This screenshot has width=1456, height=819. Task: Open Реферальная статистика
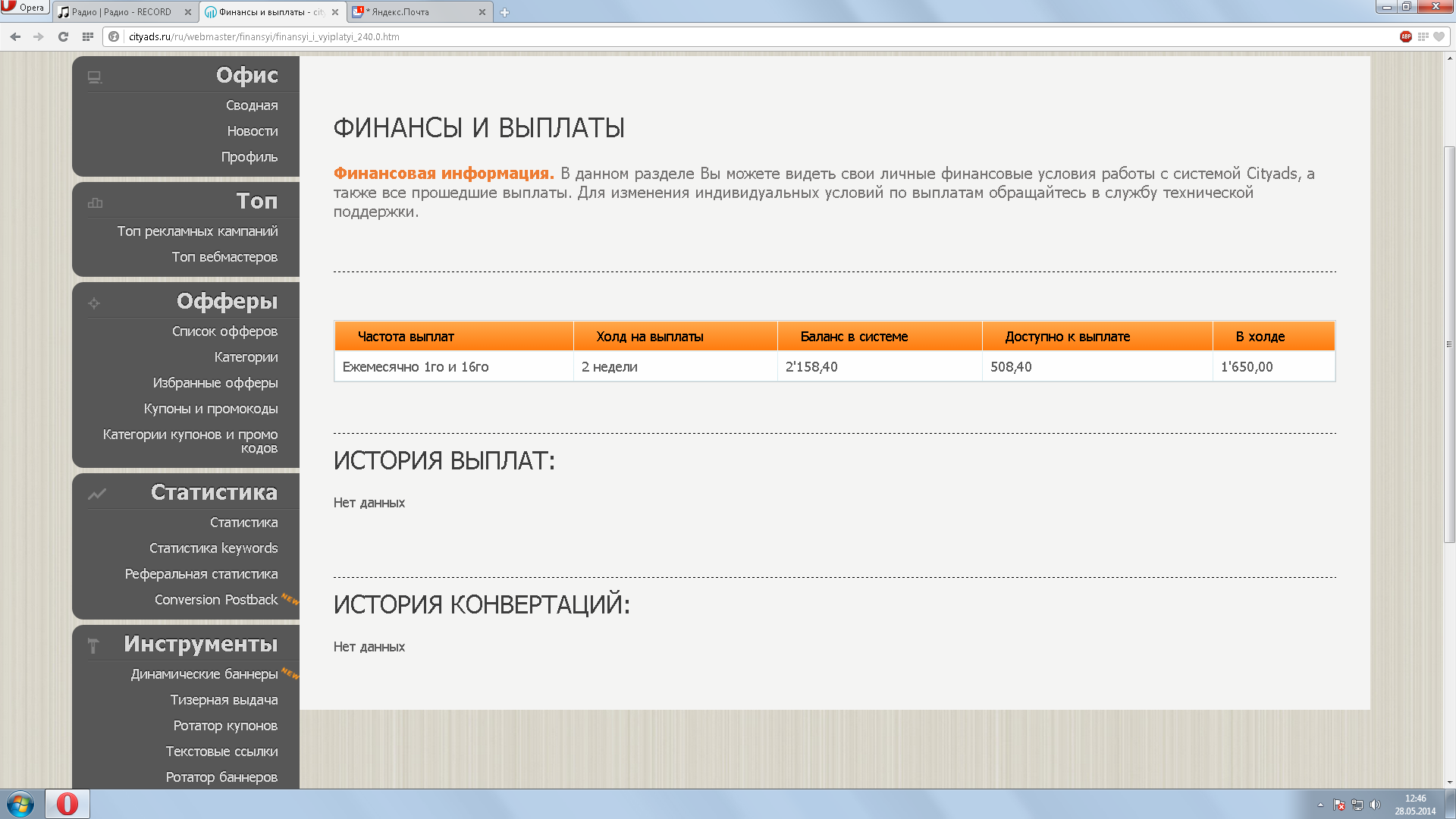point(201,574)
